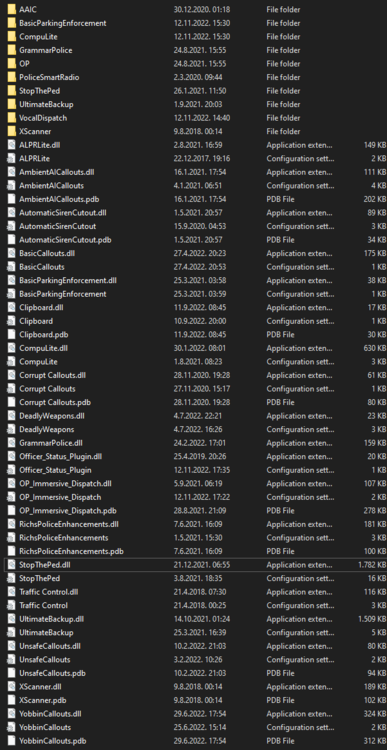Select the RichsPoliceEnhancements.pdb file name
Image resolution: width=387 pixels, height=750 pixels.
71,551
